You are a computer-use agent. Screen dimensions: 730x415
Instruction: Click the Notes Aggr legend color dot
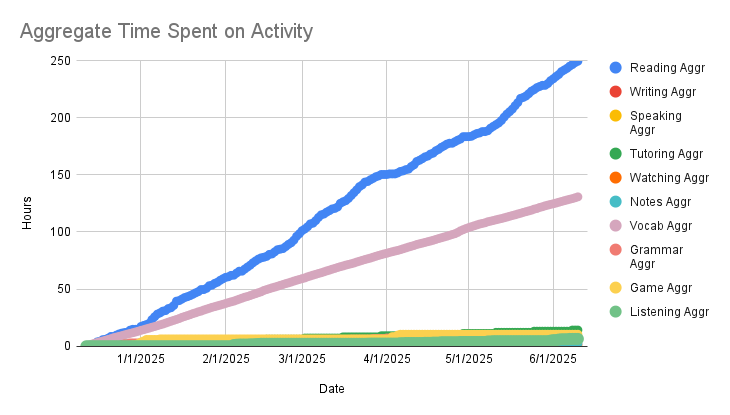pyautogui.click(x=616, y=202)
